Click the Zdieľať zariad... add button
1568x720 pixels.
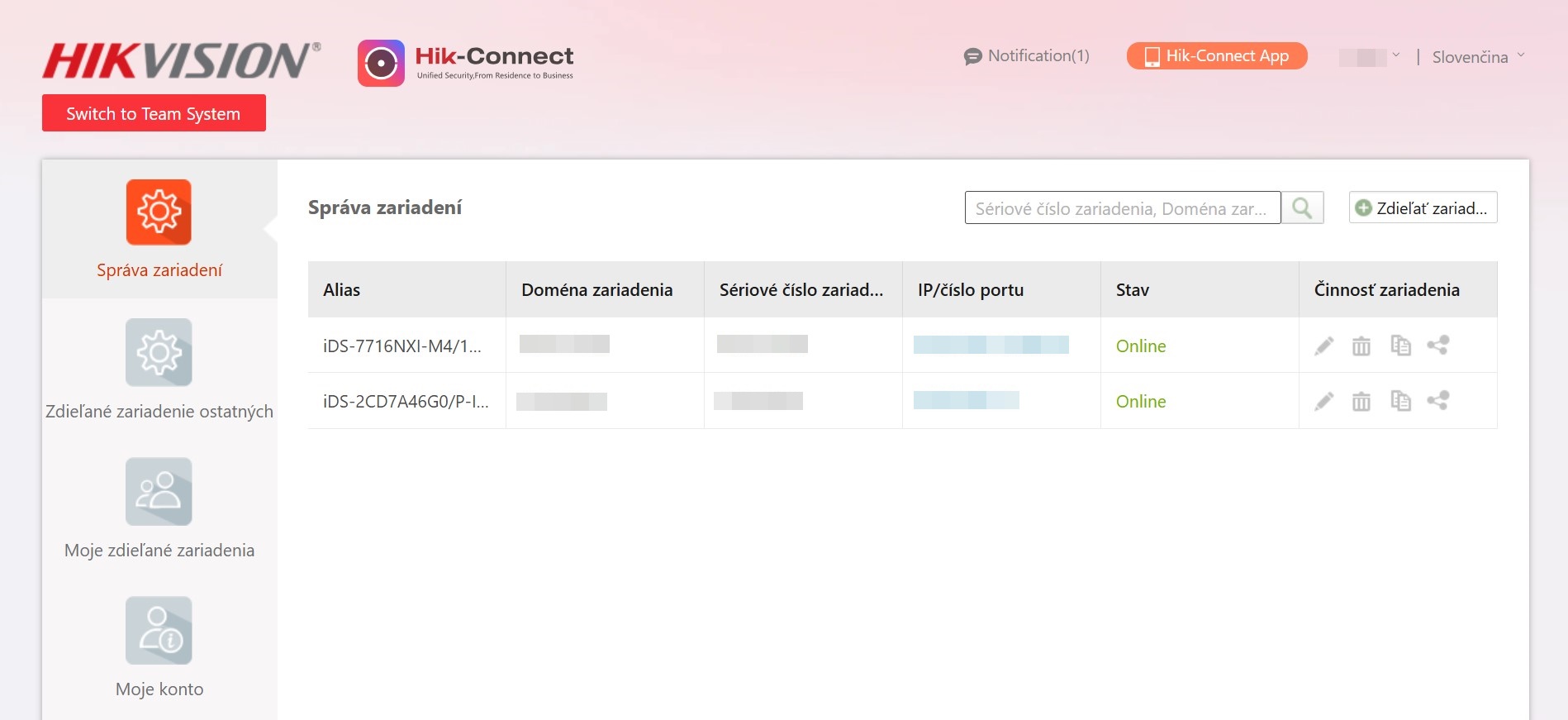(x=1423, y=207)
